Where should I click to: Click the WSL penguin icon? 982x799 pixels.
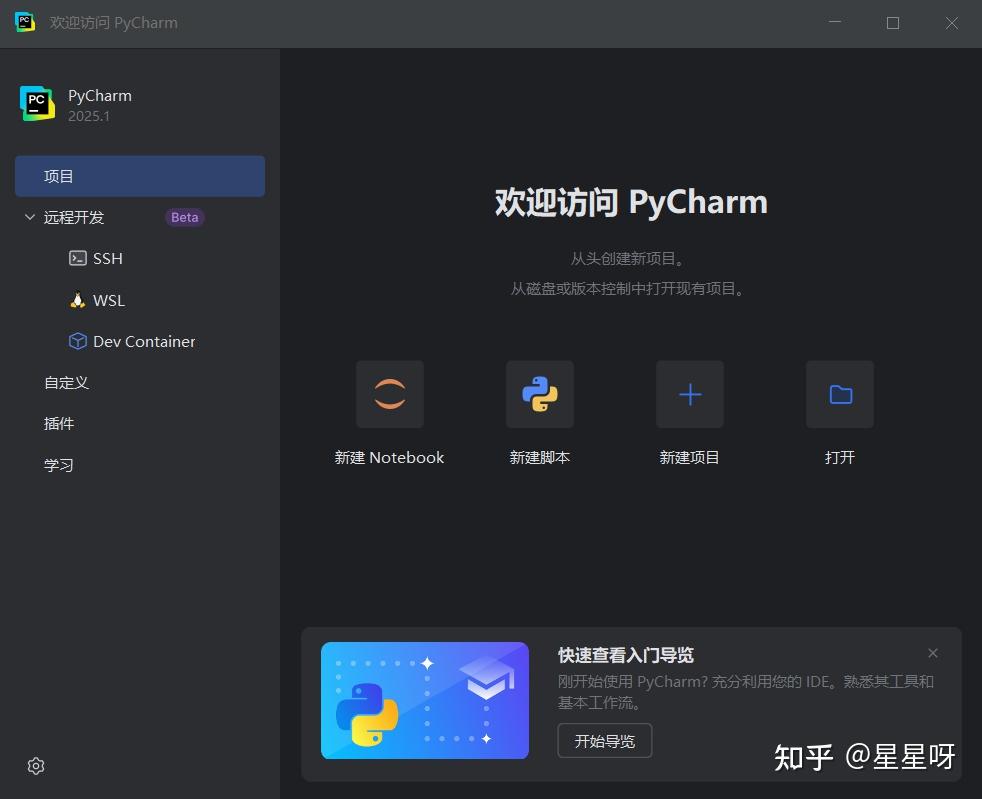[x=77, y=300]
